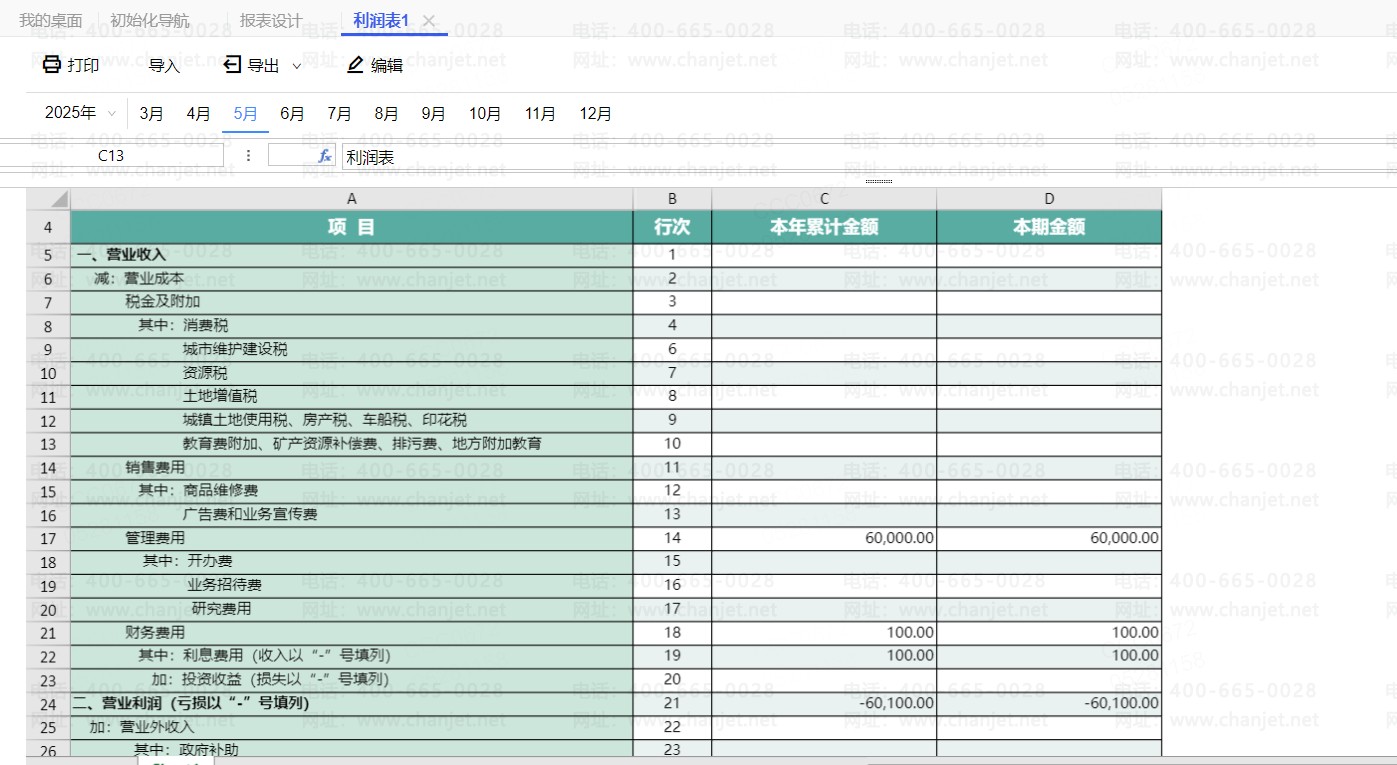Choose month 9月
This screenshot has width=1397, height=765.
pos(434,114)
